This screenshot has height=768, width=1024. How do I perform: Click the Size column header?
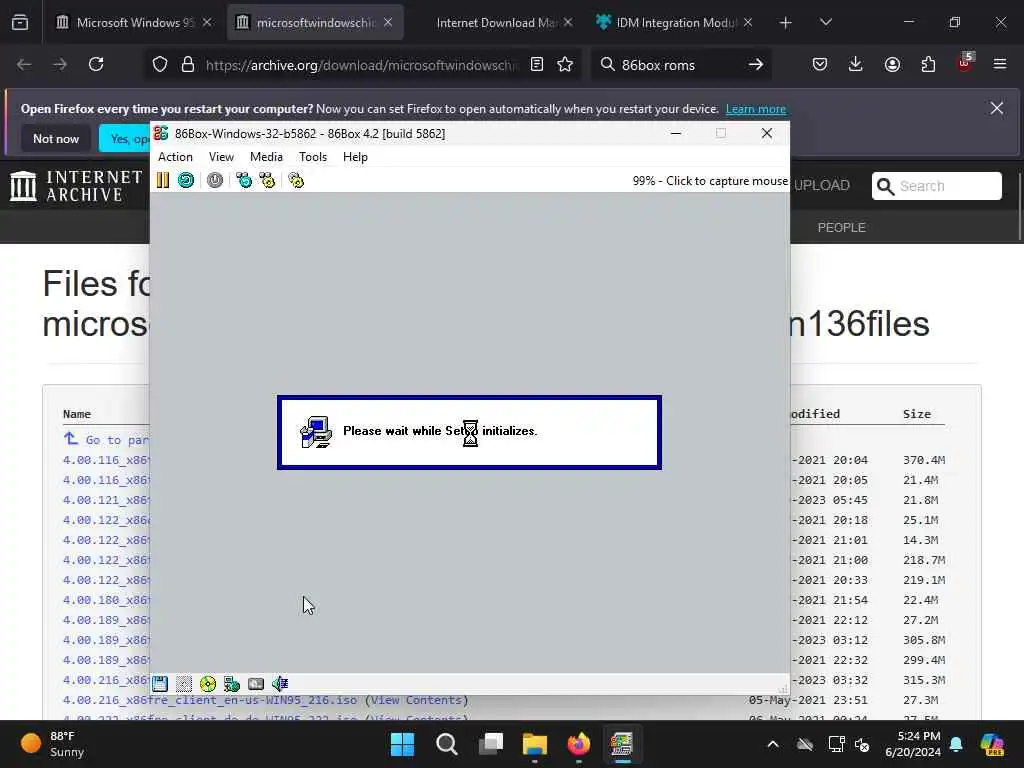point(917,414)
